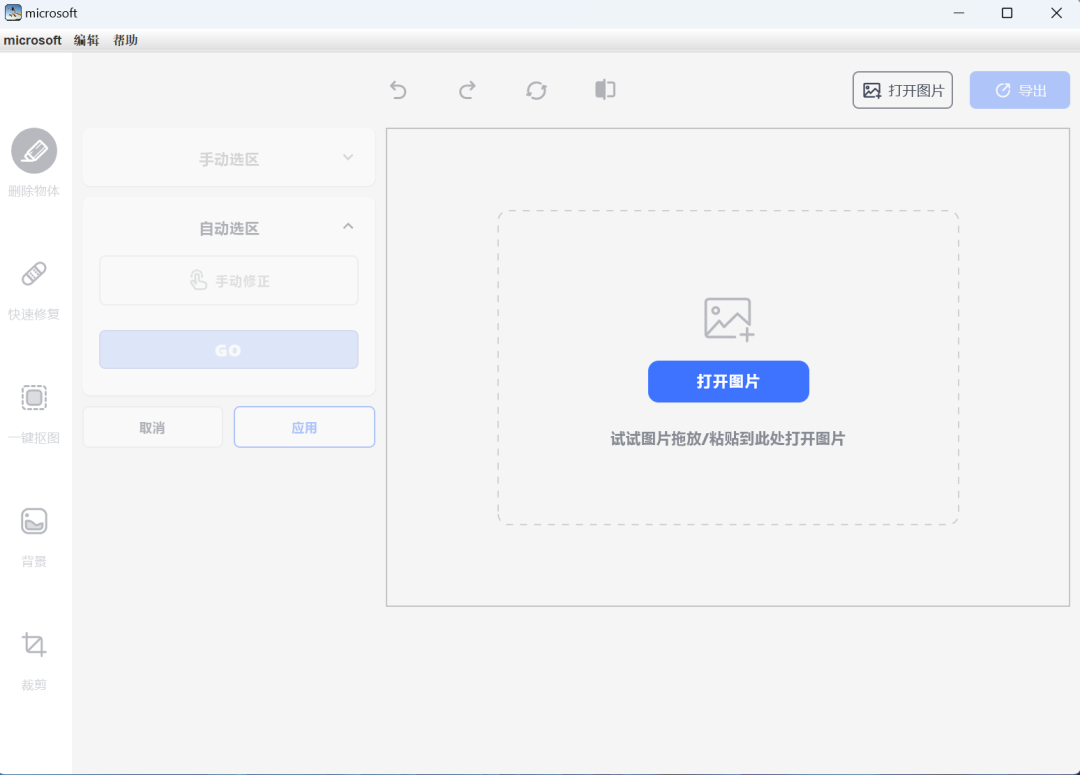The height and width of the screenshot is (775, 1080).
Task: Click the 手动修正 button
Action: (x=229, y=281)
